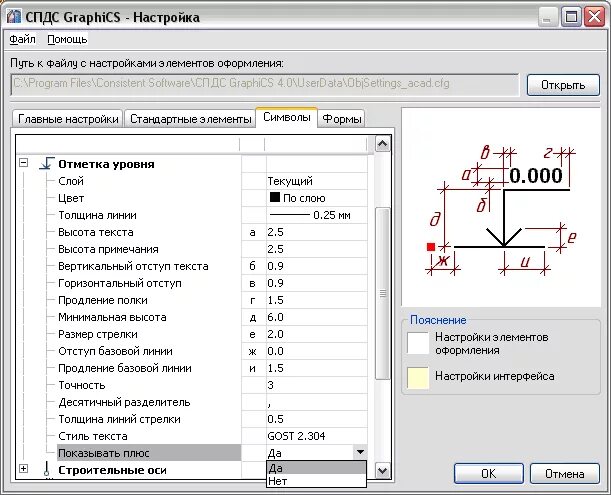
Task: Click the black color swatch По слою
Action: point(275,197)
